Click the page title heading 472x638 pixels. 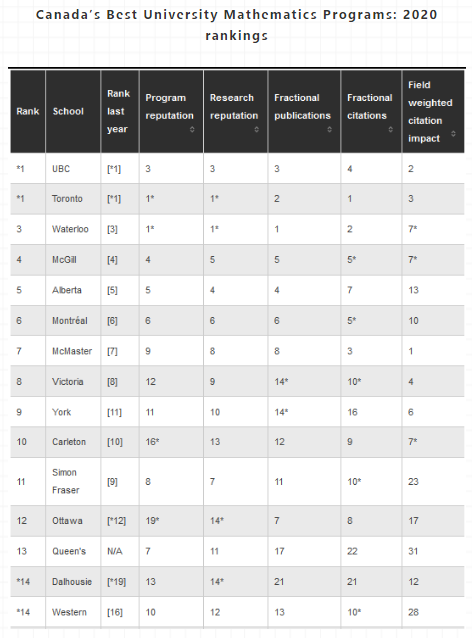pyautogui.click(x=236, y=25)
